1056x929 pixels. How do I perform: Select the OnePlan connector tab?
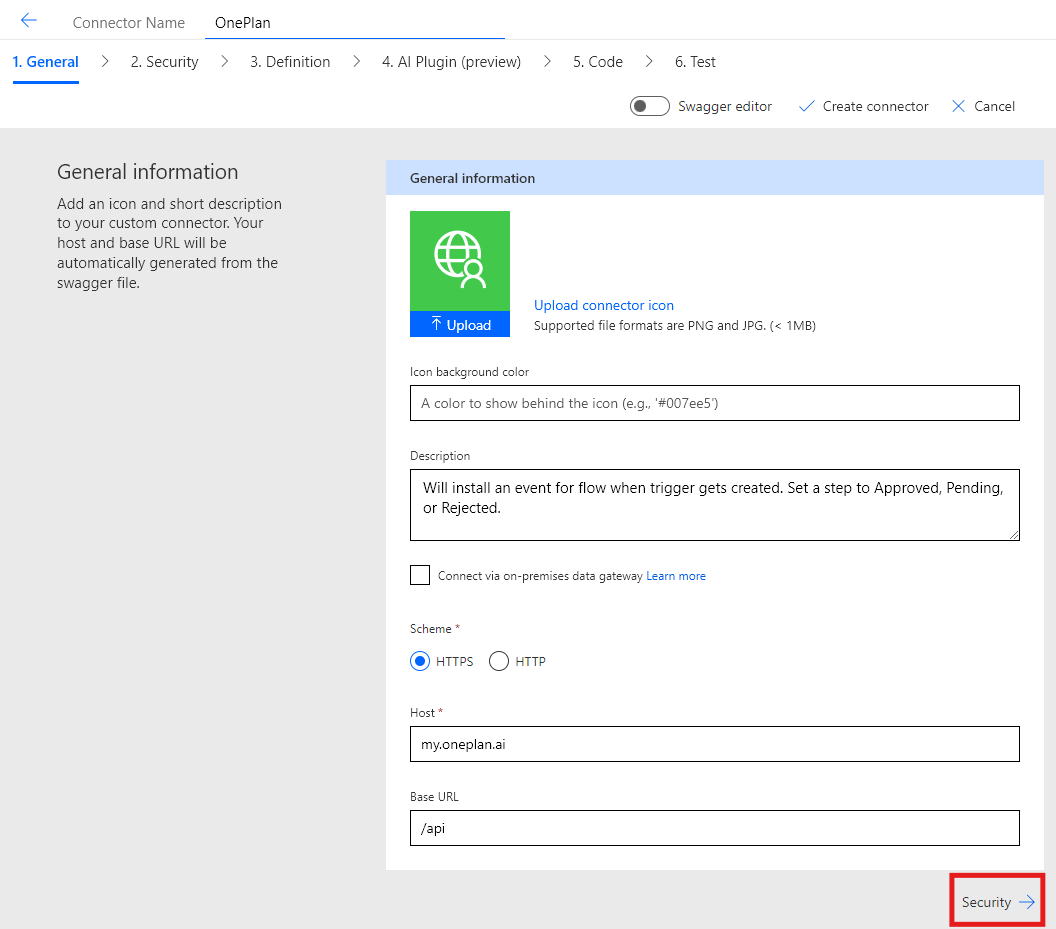pos(241,21)
